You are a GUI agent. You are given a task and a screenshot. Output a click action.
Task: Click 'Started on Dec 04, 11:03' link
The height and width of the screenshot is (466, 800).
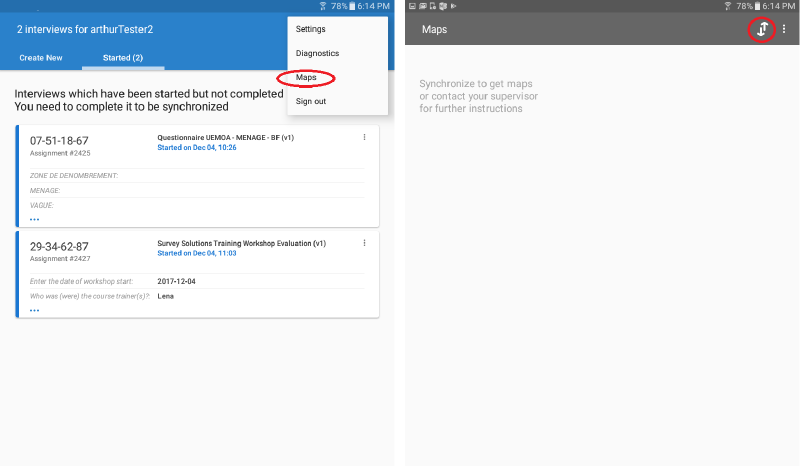pos(196,253)
